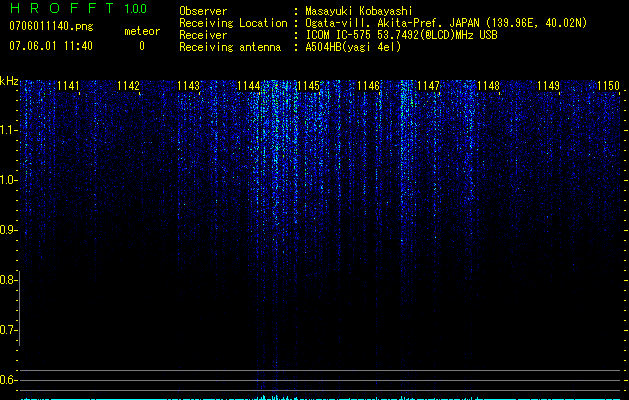Click the cyan signal strength trace at bottom

pos(321,398)
